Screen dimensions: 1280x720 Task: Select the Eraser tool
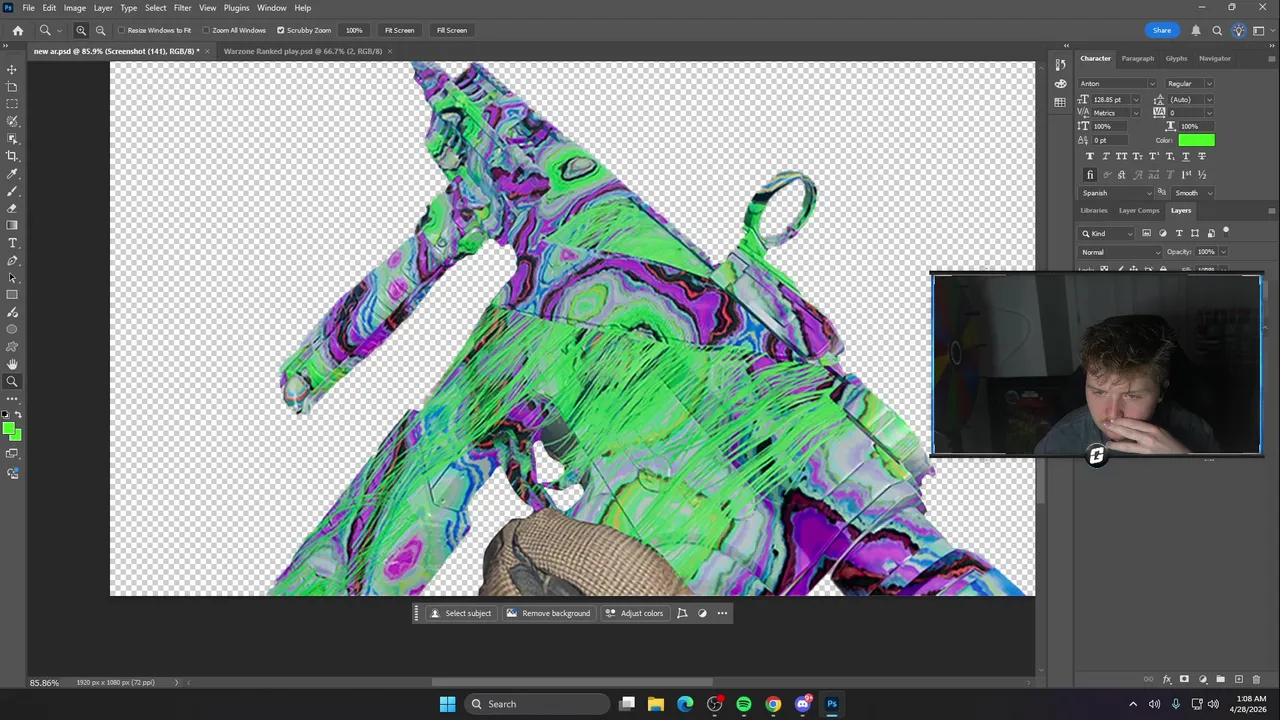12,208
